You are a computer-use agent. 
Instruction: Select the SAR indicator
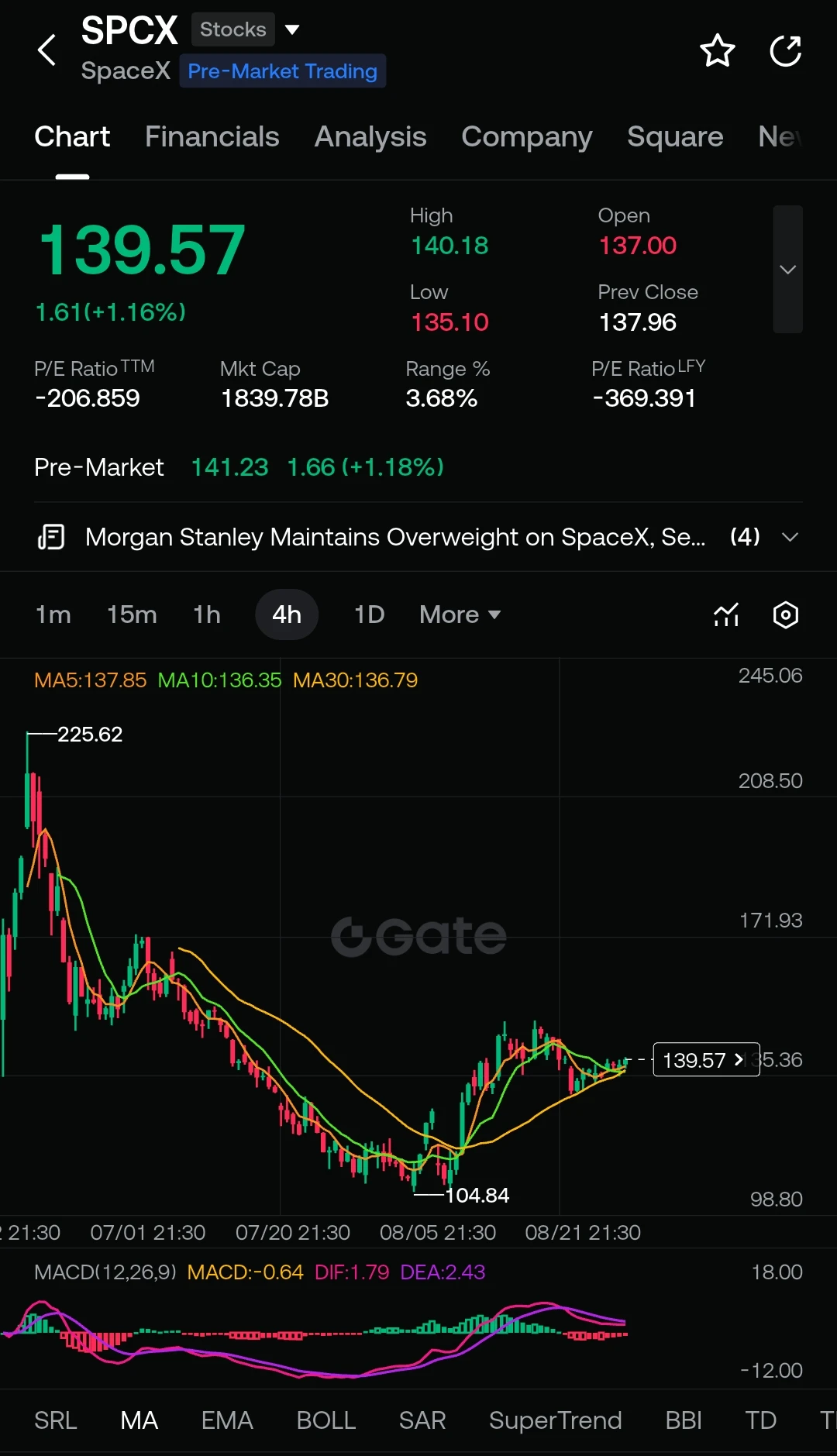422,1420
